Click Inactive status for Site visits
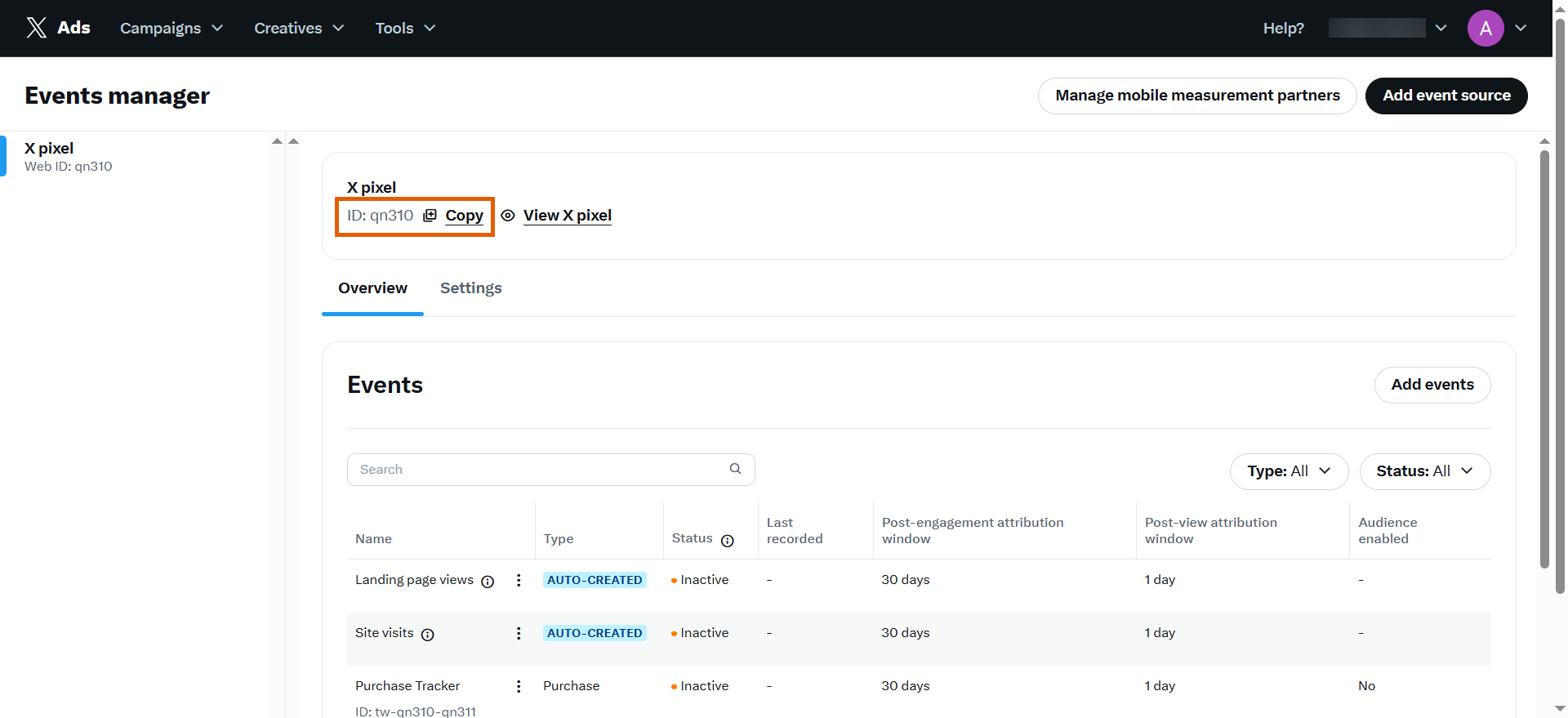 coord(700,633)
